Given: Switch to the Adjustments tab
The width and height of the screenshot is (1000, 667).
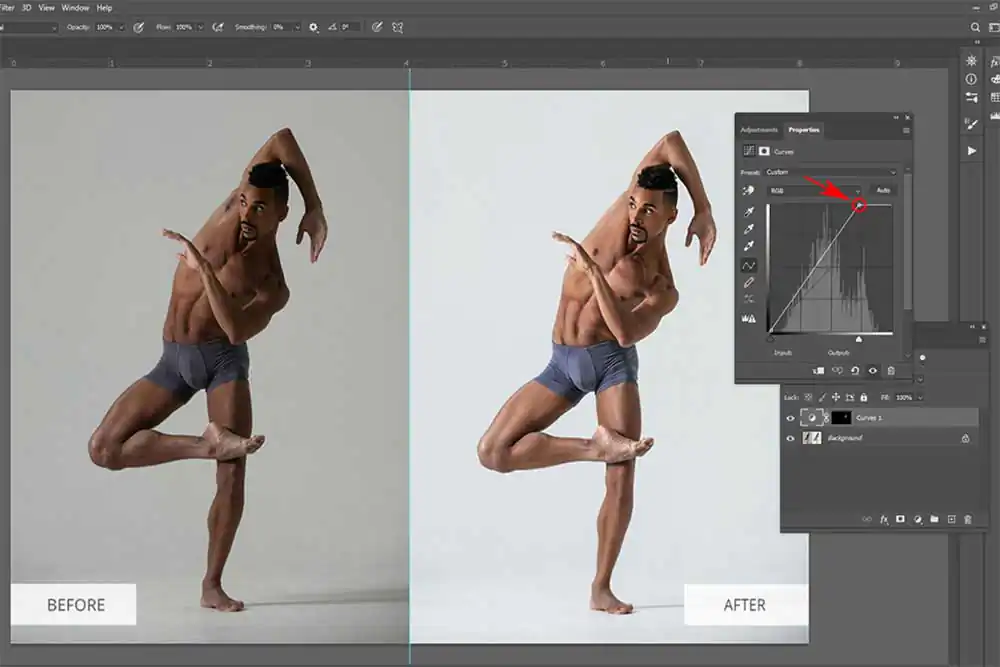Looking at the screenshot, I should [x=758, y=129].
